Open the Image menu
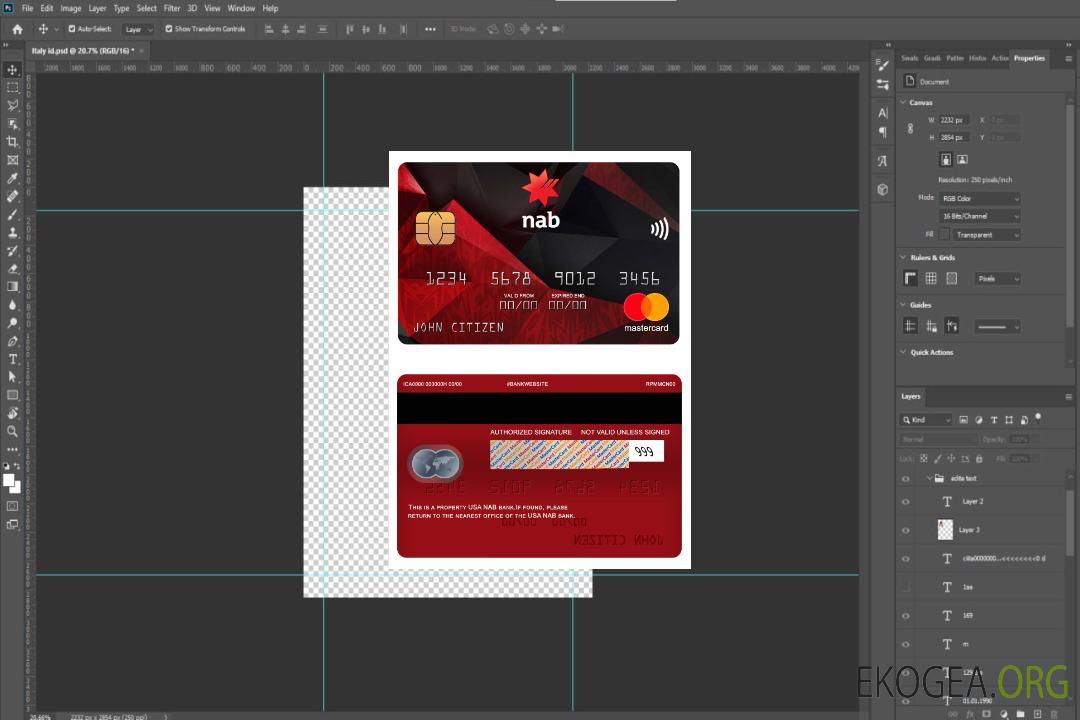 [x=70, y=8]
